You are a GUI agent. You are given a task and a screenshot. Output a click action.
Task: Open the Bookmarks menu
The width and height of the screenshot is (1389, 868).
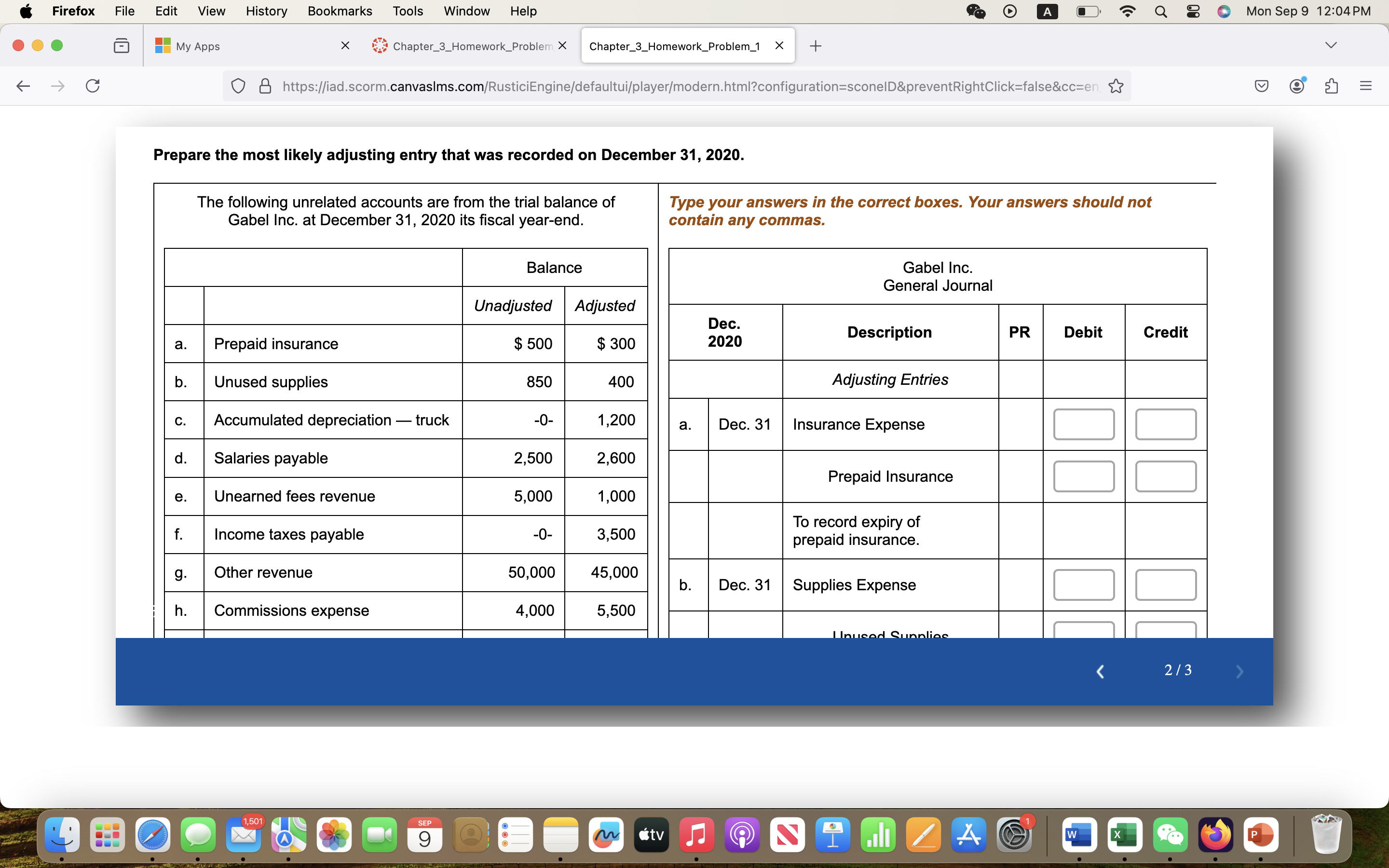pyautogui.click(x=340, y=11)
